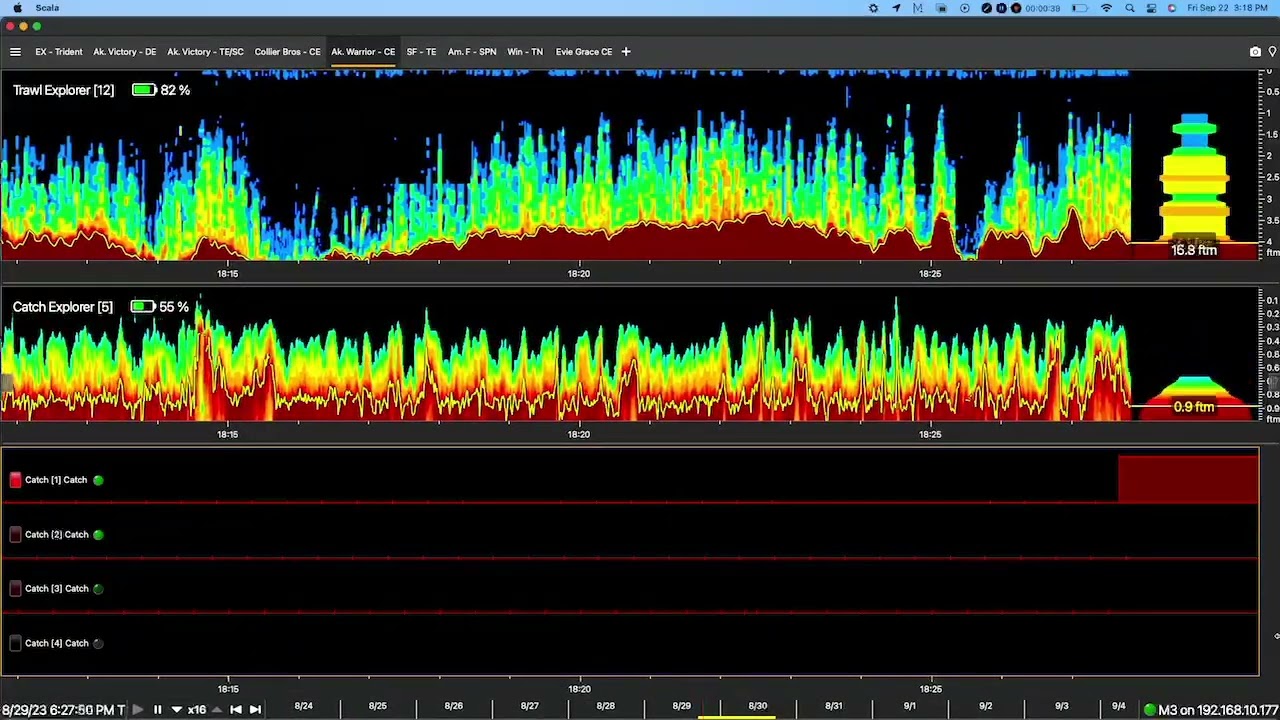
Task: Switch to the Collier Bros - CE tab
Action: tap(288, 52)
